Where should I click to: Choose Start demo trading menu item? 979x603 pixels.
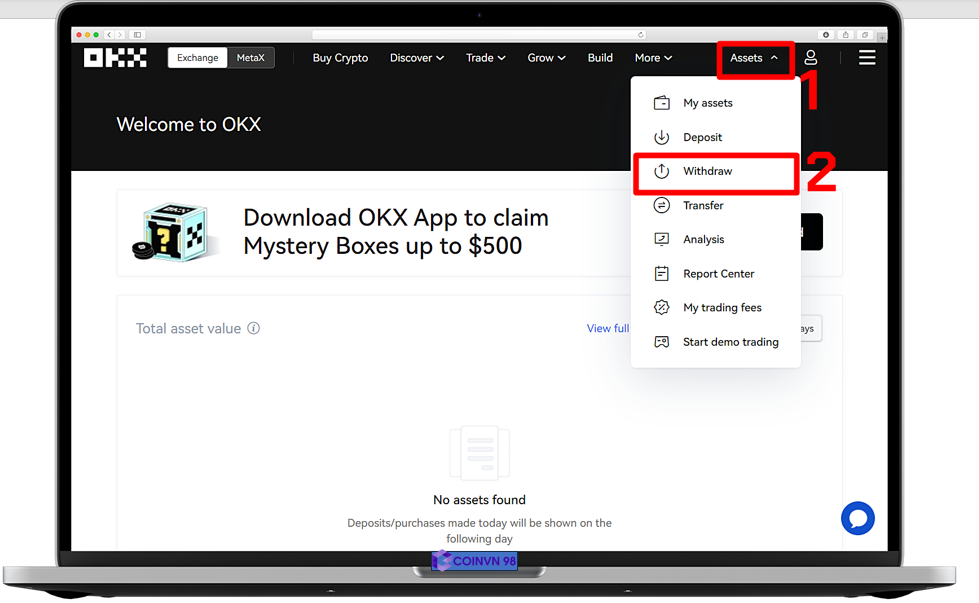pyautogui.click(x=730, y=342)
